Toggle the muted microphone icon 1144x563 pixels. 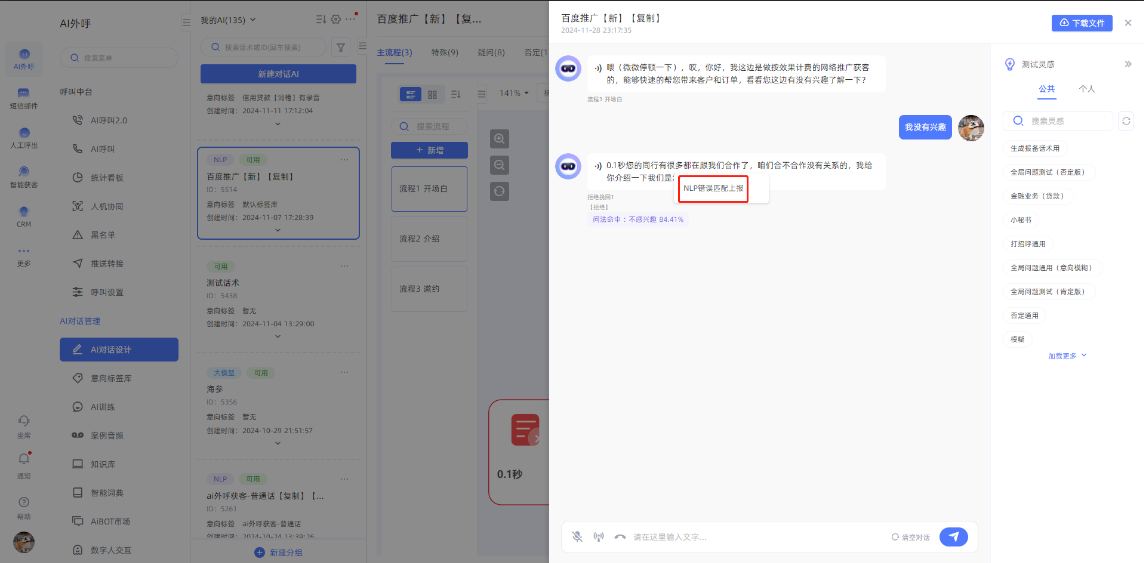pyautogui.click(x=577, y=537)
